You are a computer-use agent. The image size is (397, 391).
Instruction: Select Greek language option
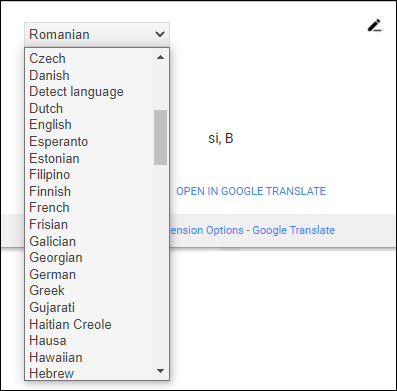[x=88, y=291]
